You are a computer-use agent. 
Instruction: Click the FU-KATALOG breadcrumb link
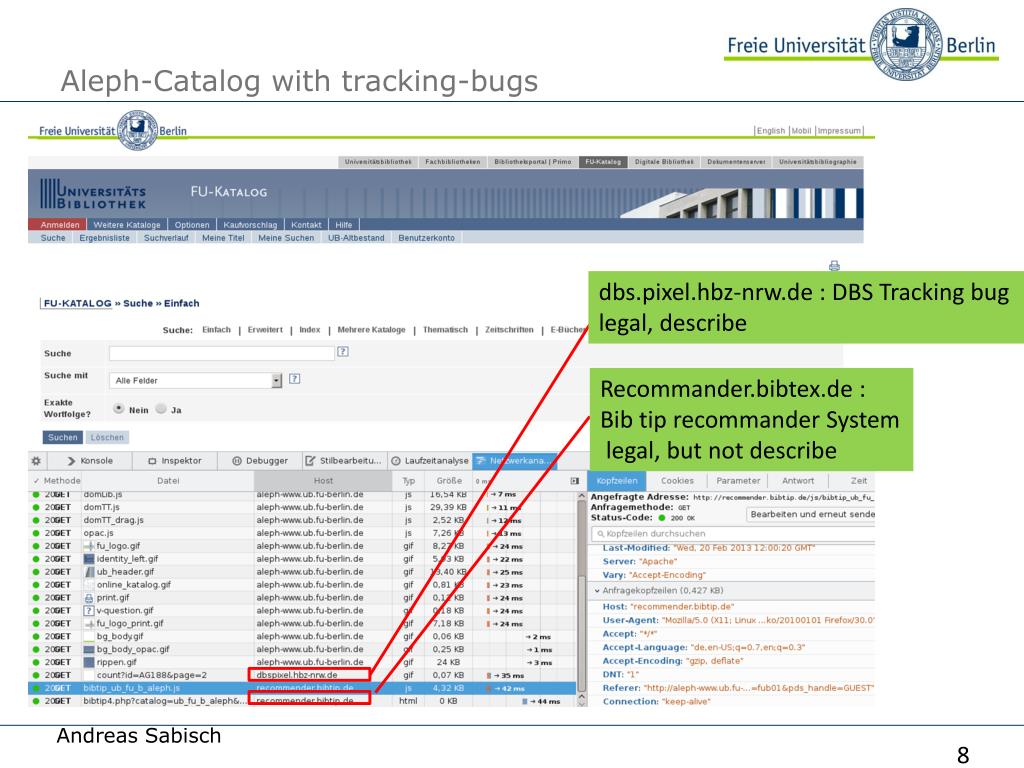click(x=78, y=303)
